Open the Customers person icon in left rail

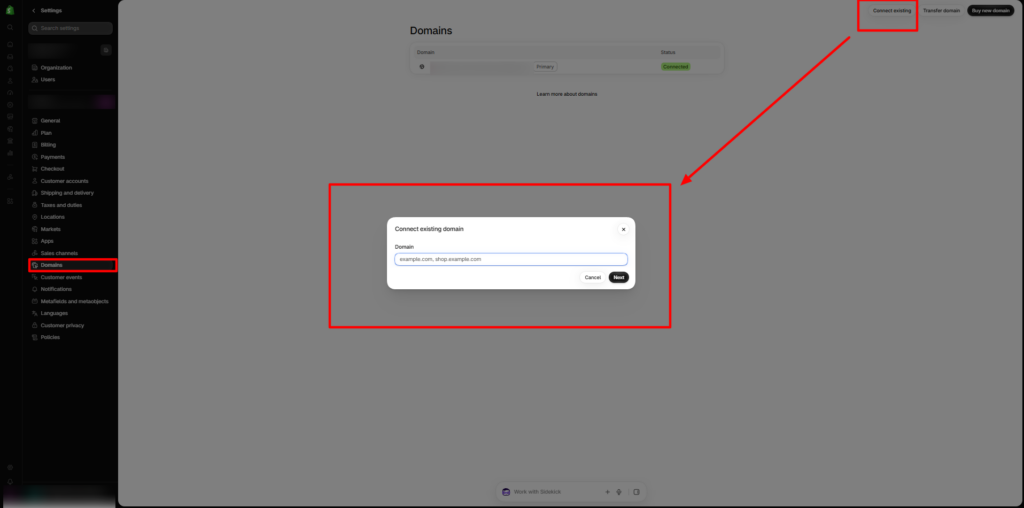10,81
